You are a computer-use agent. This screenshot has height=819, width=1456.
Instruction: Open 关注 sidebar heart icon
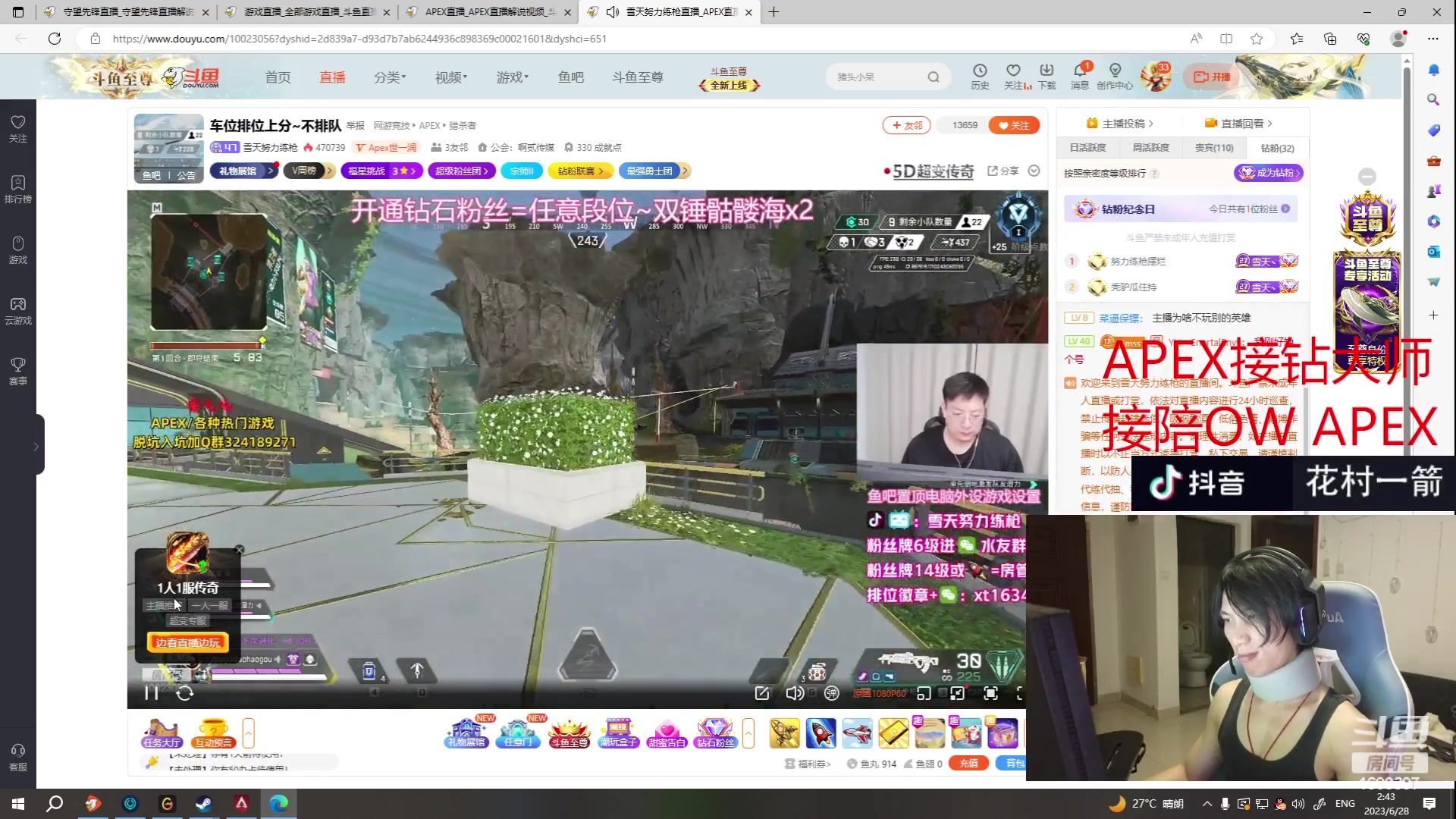point(18,129)
